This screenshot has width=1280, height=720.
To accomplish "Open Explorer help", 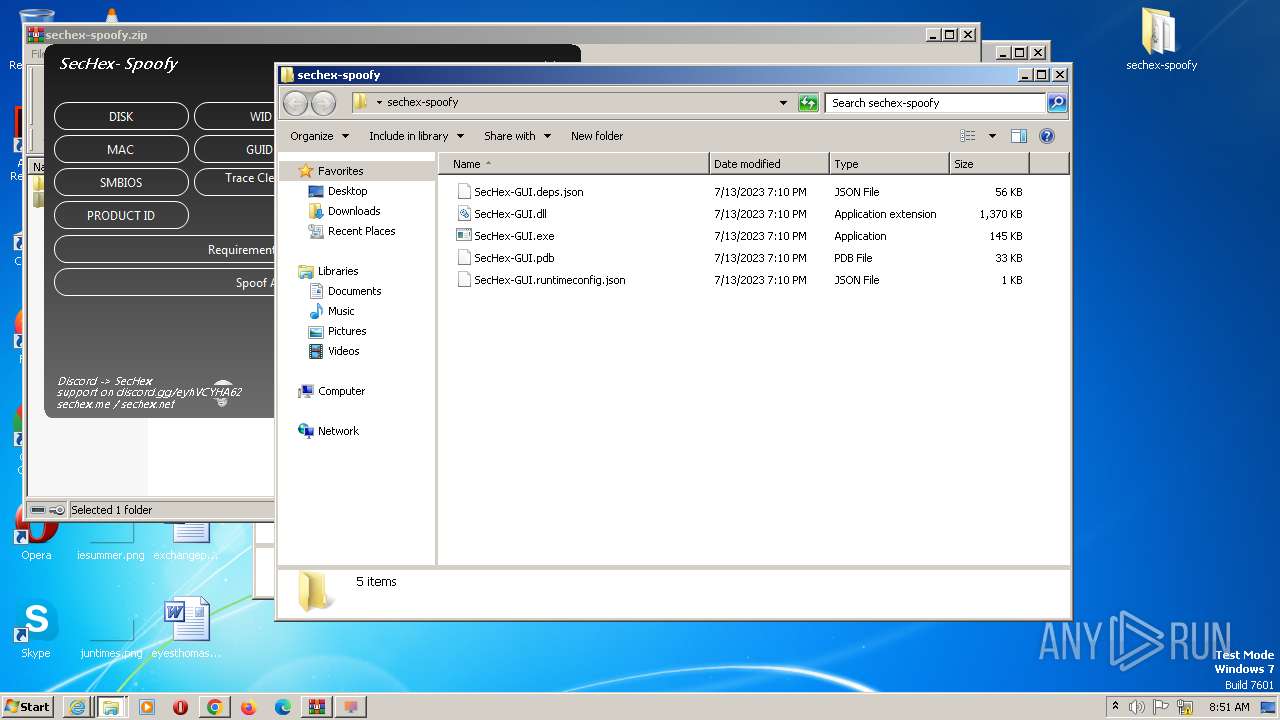I will tap(1047, 136).
